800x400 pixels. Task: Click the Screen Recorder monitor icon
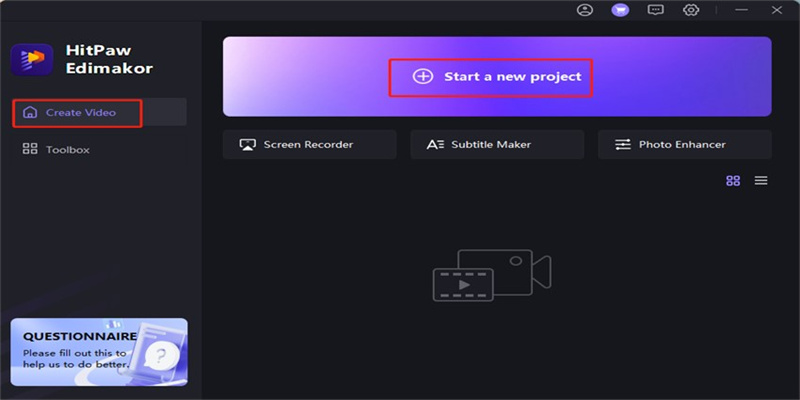click(247, 144)
